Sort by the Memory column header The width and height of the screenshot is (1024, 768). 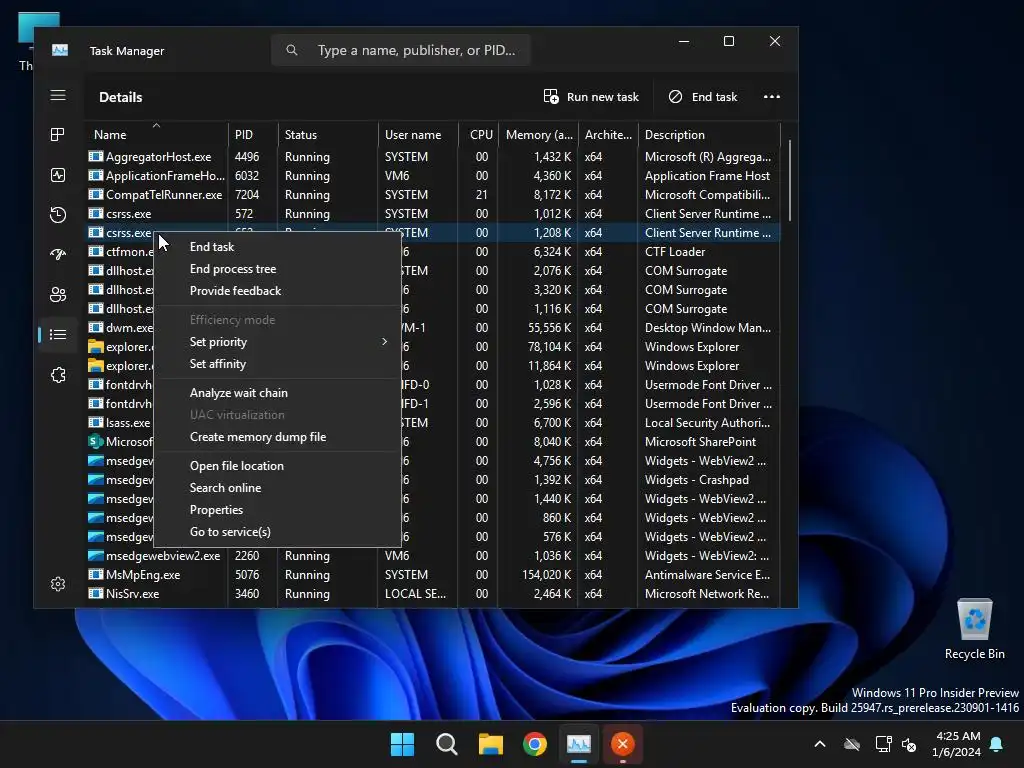click(x=538, y=135)
